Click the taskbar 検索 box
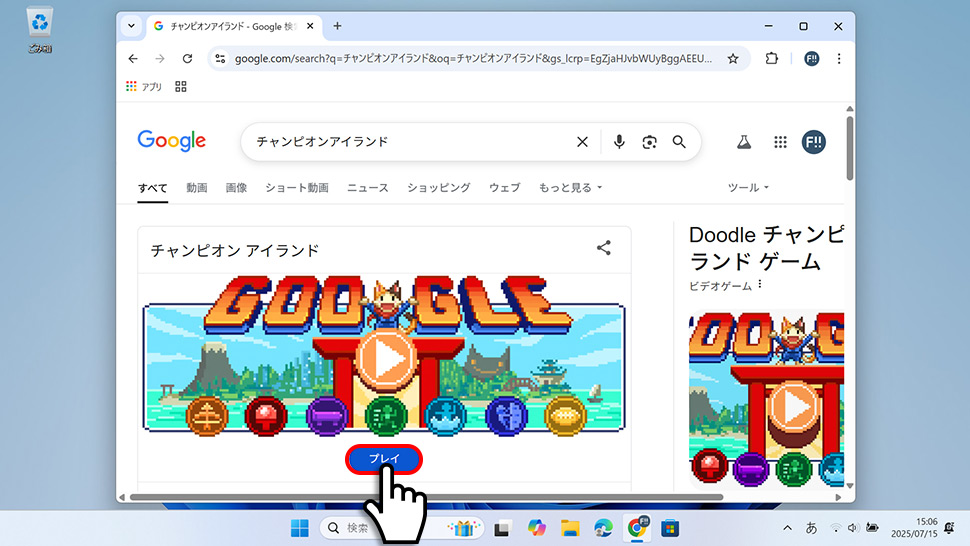 402,528
